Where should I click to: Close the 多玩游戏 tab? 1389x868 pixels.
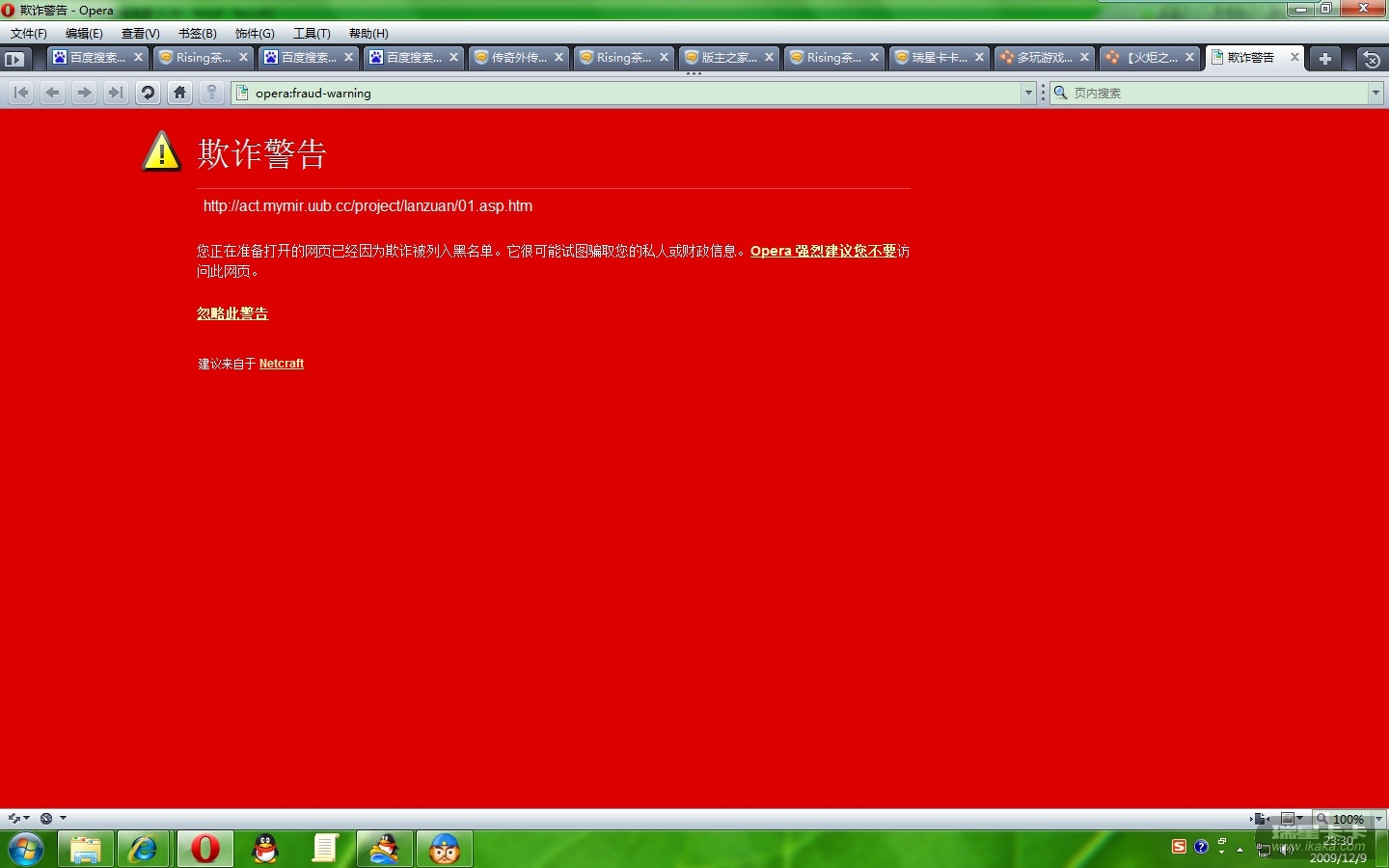point(1084,58)
